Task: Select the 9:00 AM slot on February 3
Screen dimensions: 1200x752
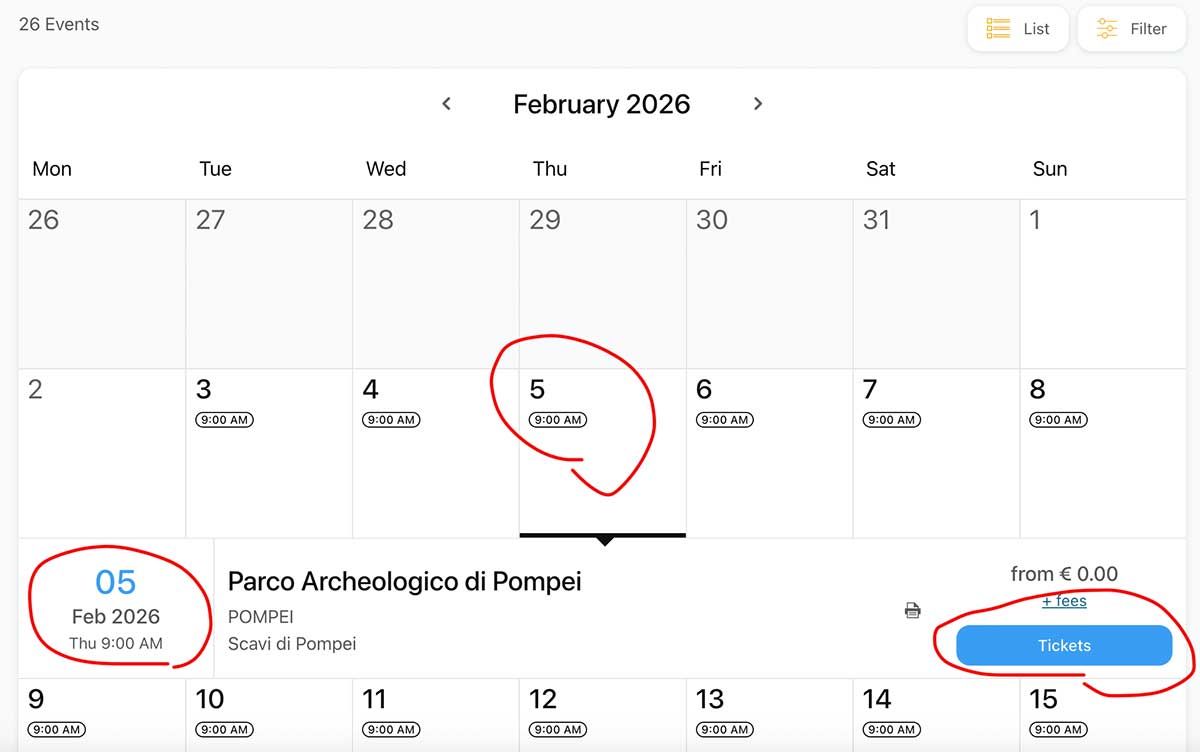Action: click(225, 420)
